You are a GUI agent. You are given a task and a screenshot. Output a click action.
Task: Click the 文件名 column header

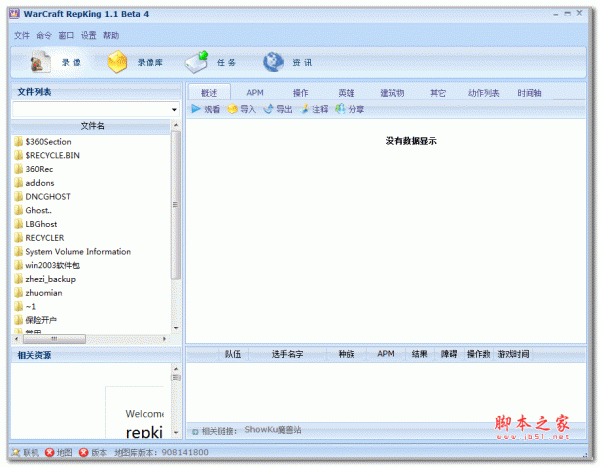coord(92,126)
